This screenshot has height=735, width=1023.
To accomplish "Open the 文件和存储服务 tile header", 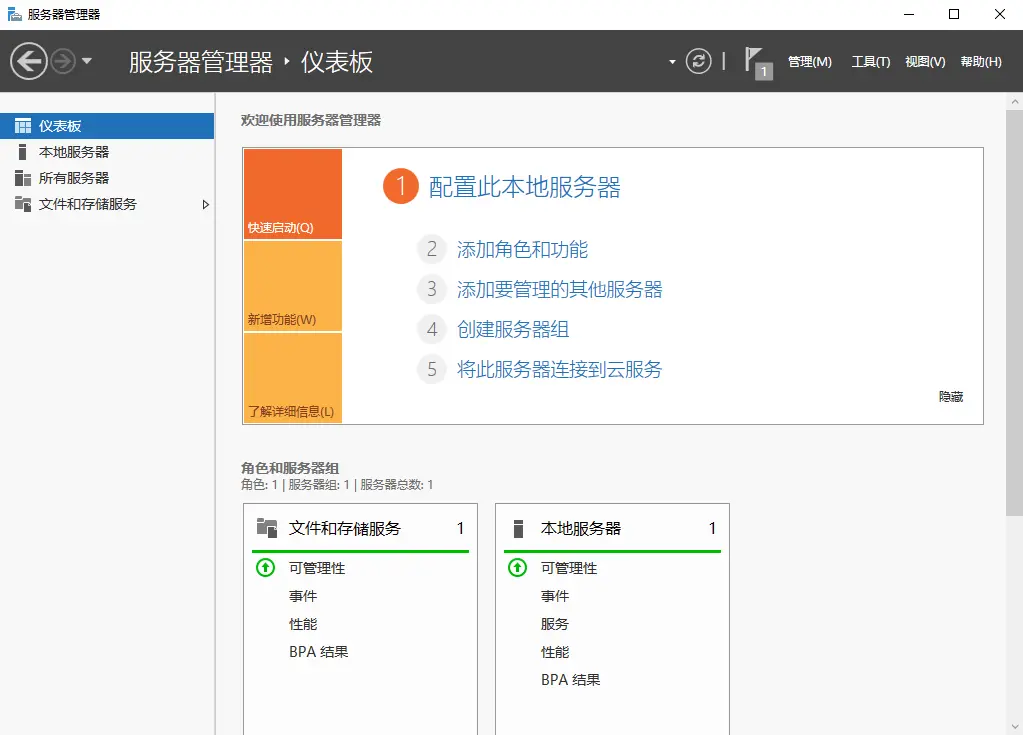I will [x=360, y=528].
